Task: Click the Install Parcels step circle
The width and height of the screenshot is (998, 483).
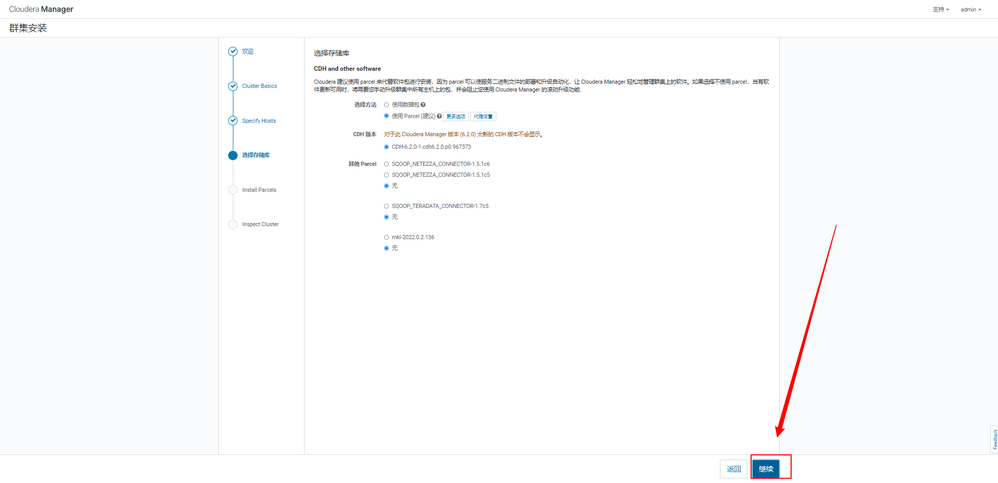Action: point(233,190)
